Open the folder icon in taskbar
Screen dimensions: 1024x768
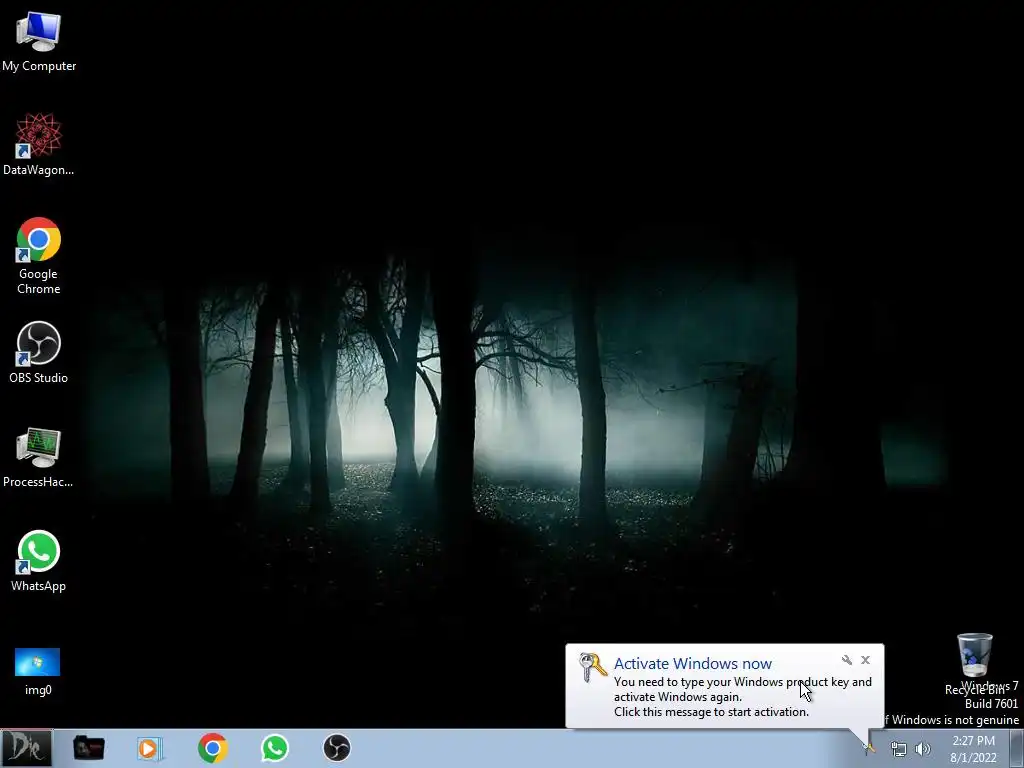click(89, 748)
